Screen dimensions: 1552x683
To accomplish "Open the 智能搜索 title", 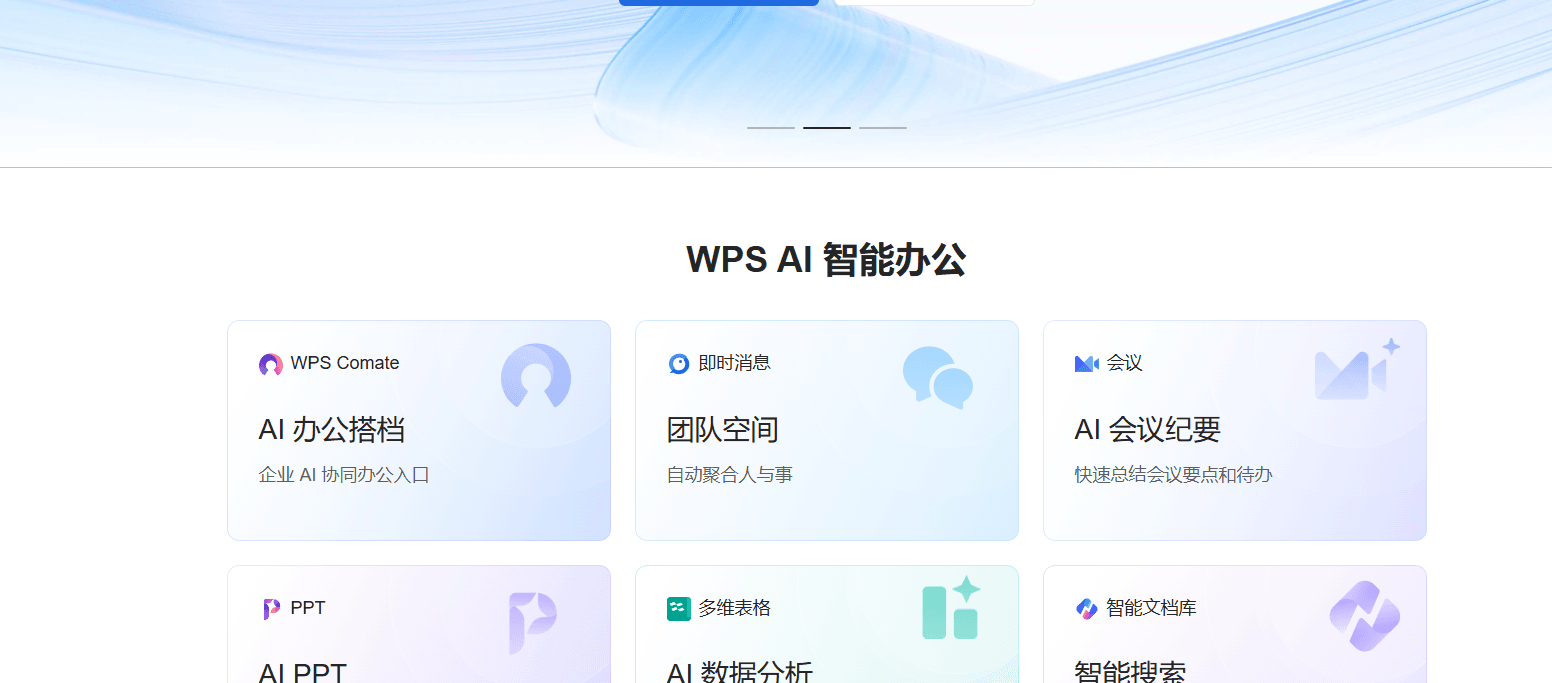I will click(1131, 672).
